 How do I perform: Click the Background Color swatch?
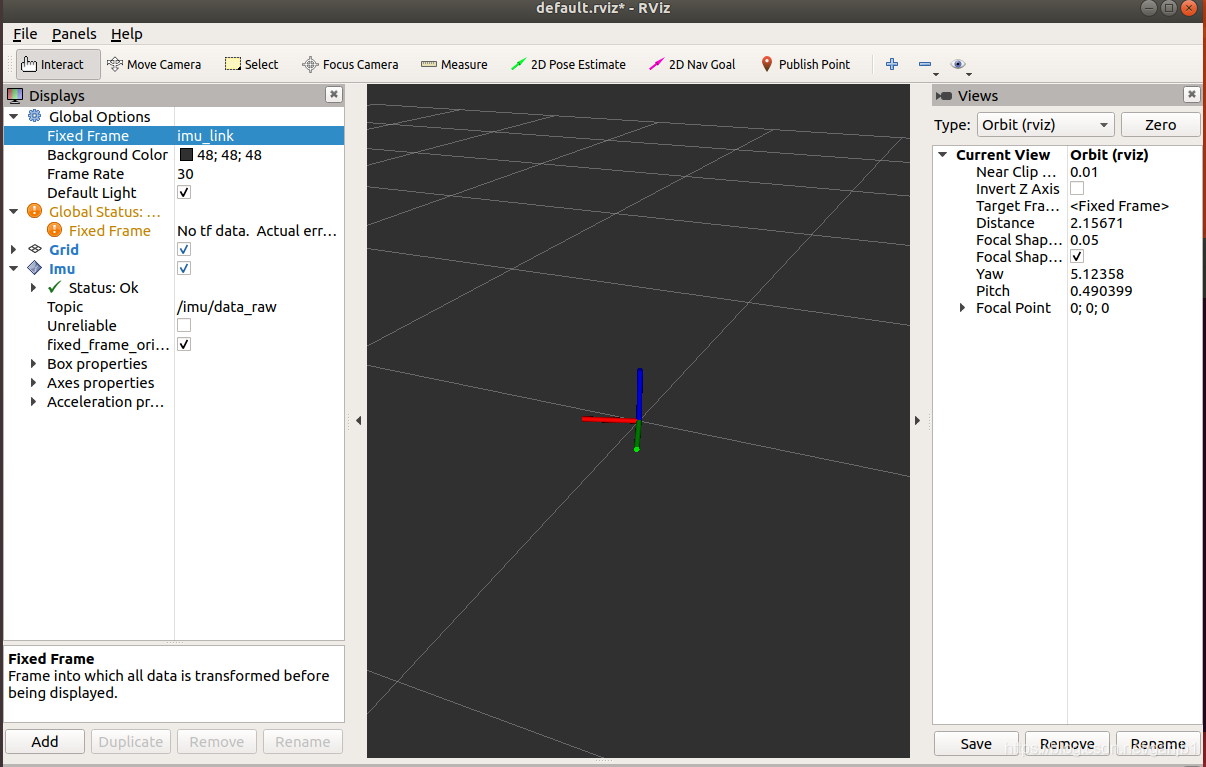tap(186, 155)
